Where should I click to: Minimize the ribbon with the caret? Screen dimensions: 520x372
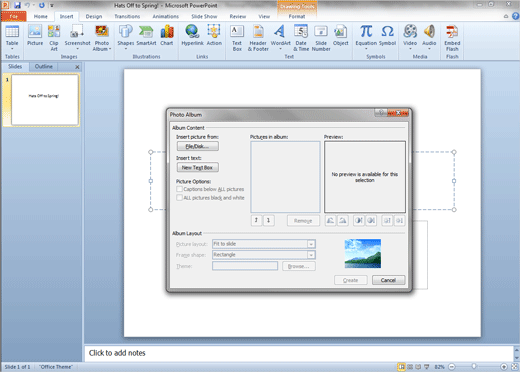[506, 16]
